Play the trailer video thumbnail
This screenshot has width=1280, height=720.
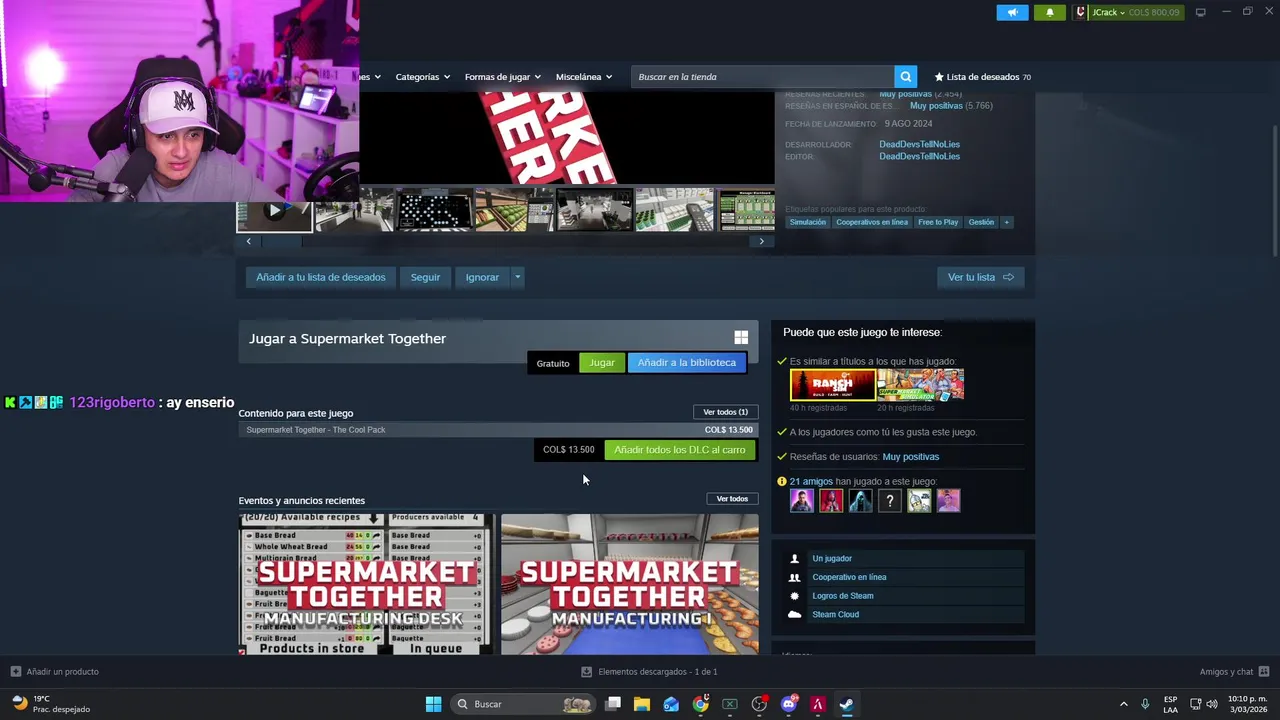274,210
